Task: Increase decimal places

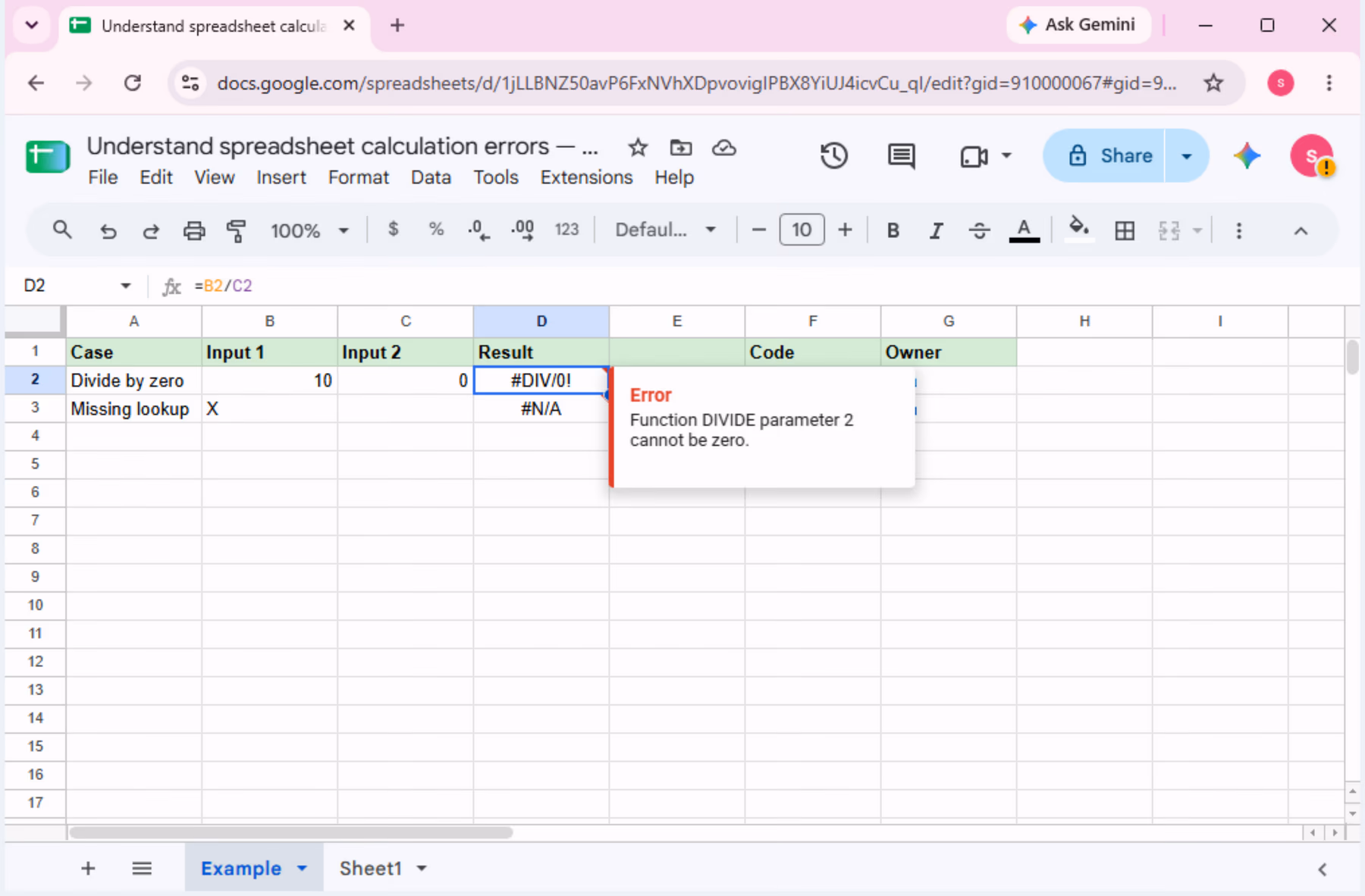Action: [522, 230]
